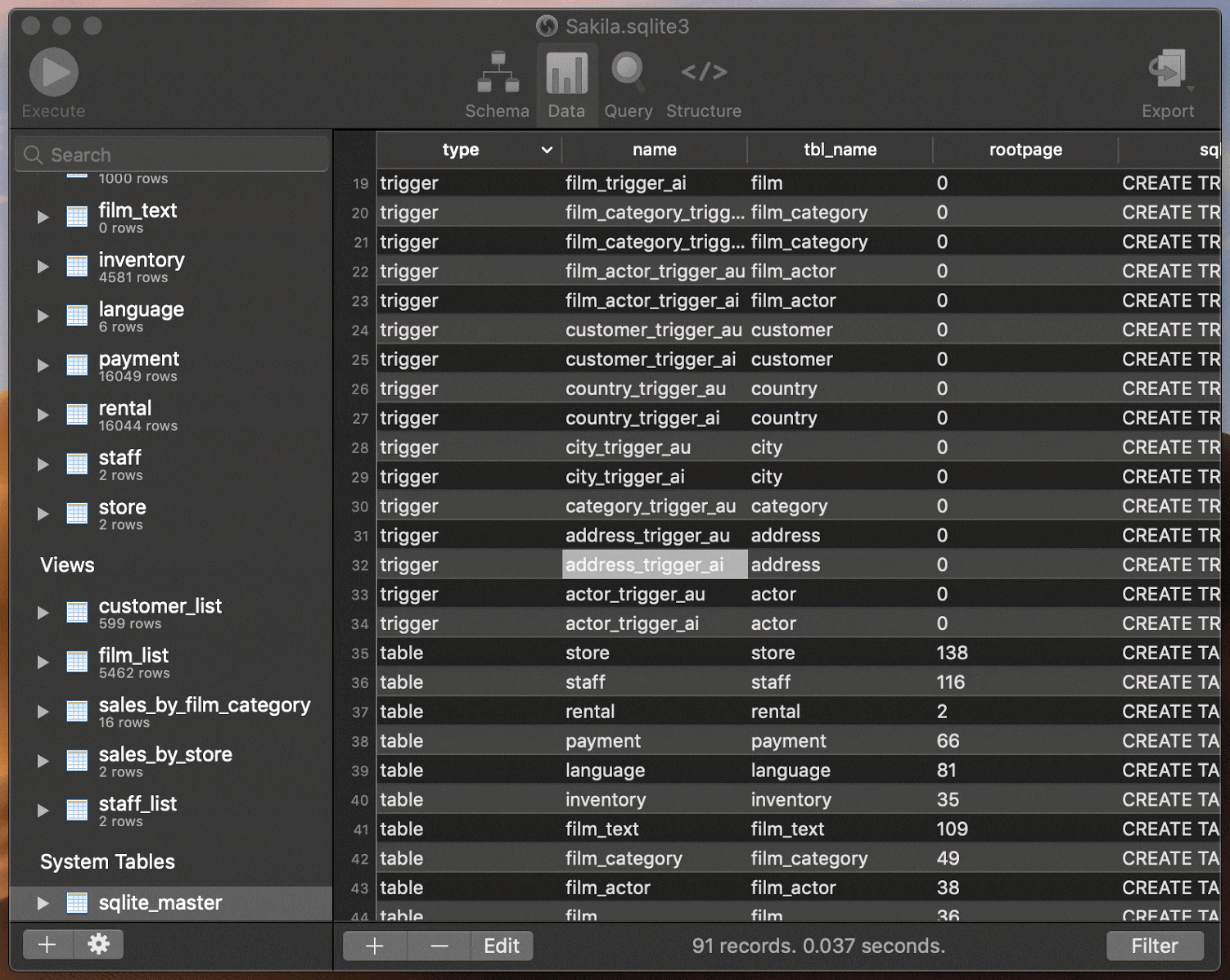Open the type column dropdown
Screen dimensions: 1230x980
click(546, 150)
